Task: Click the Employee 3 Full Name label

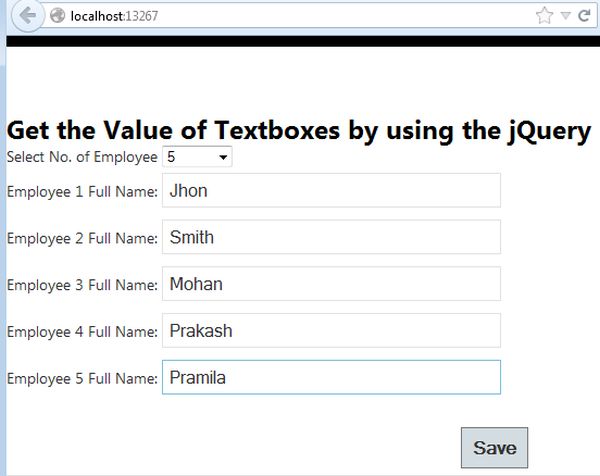Action: [82, 285]
